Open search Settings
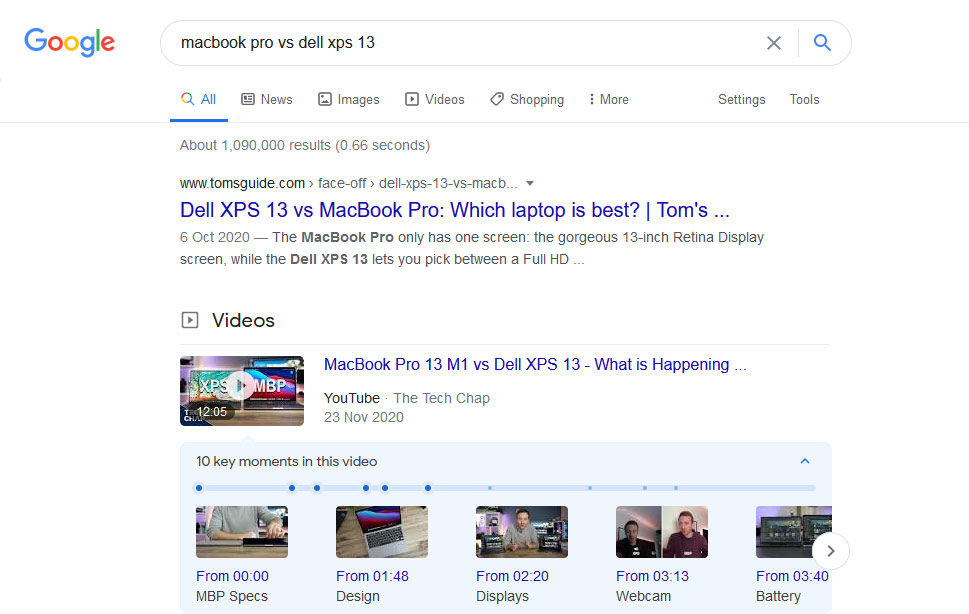 742,99
